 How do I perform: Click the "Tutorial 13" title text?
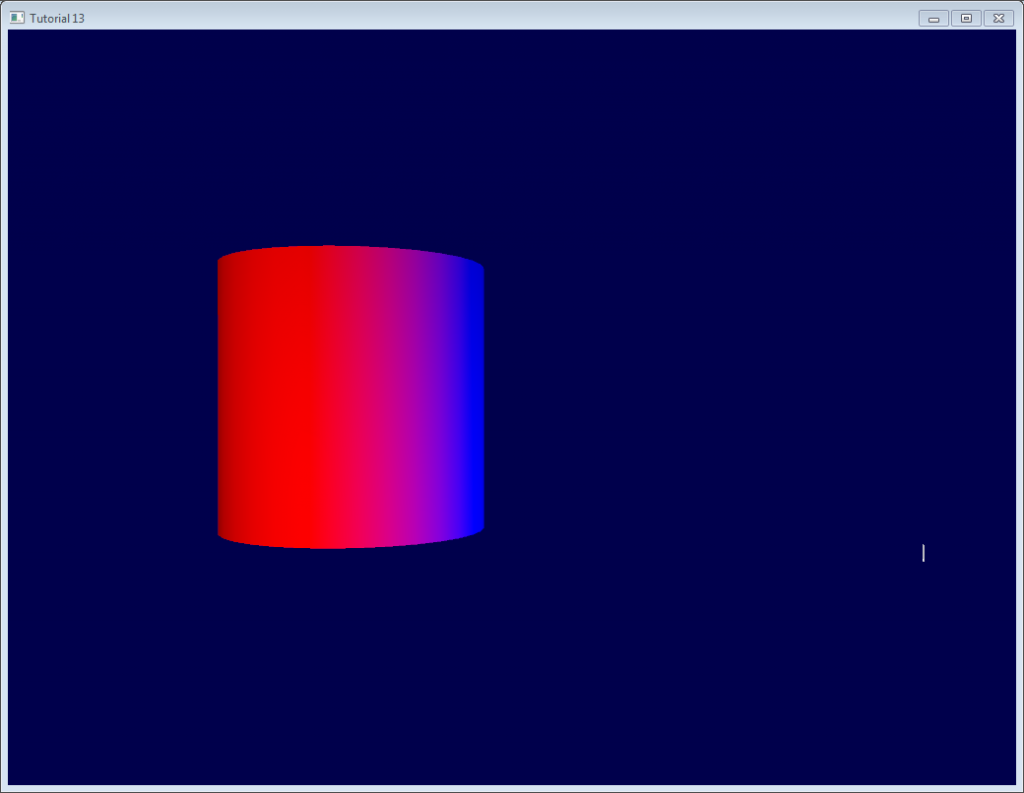click(x=57, y=19)
